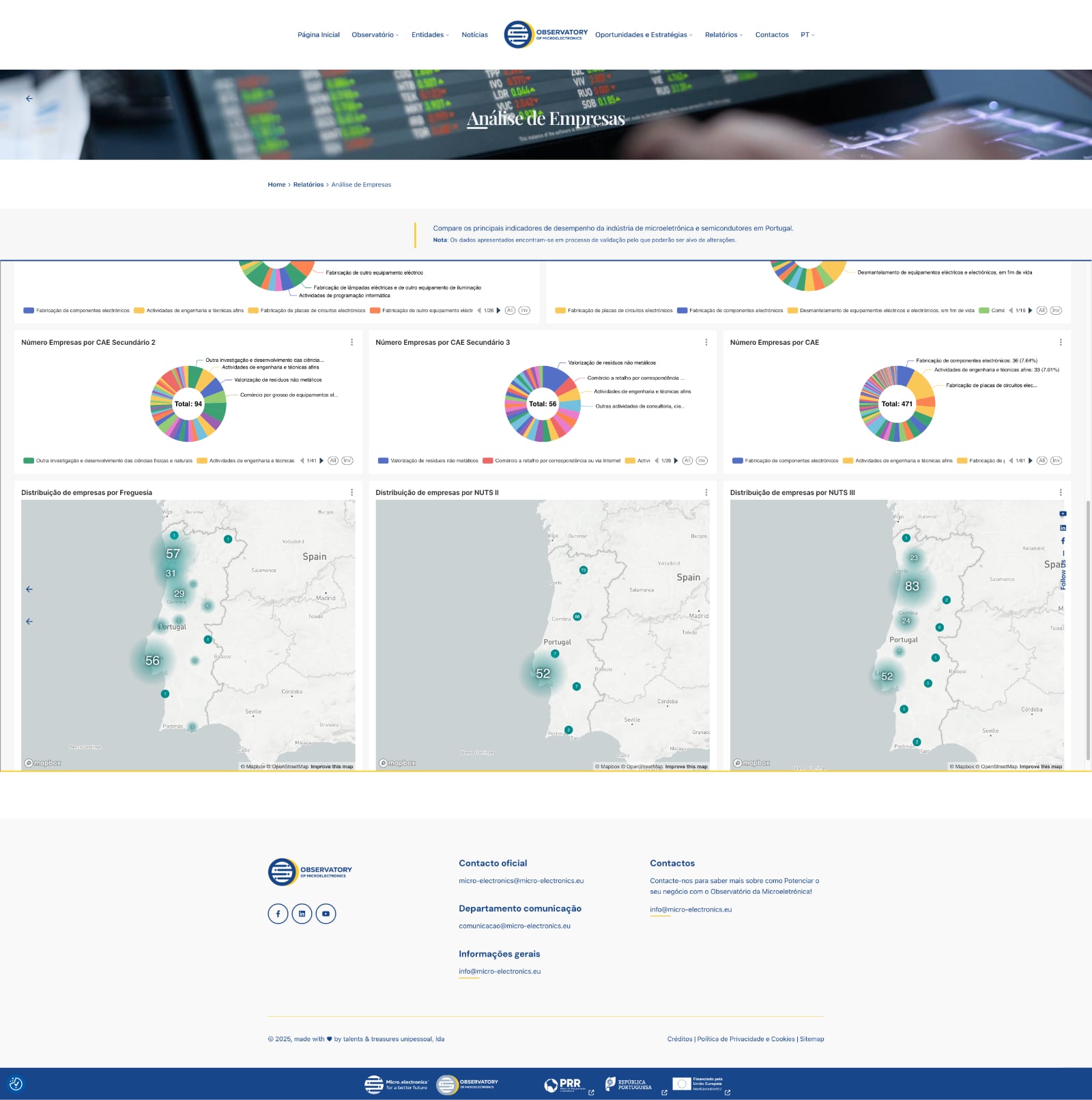1092x1100 pixels.
Task: Click blue 'Valorização de resíduos' legend swatch
Action: point(383,461)
